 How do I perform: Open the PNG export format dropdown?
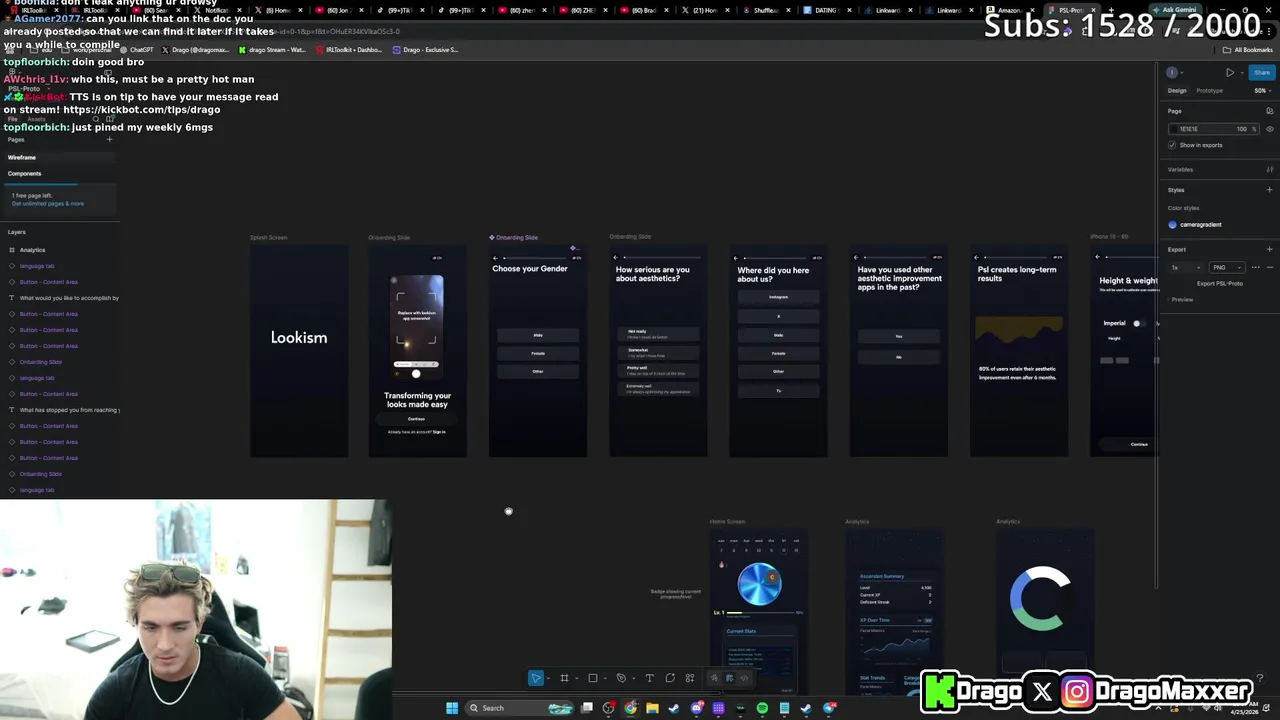point(1226,267)
